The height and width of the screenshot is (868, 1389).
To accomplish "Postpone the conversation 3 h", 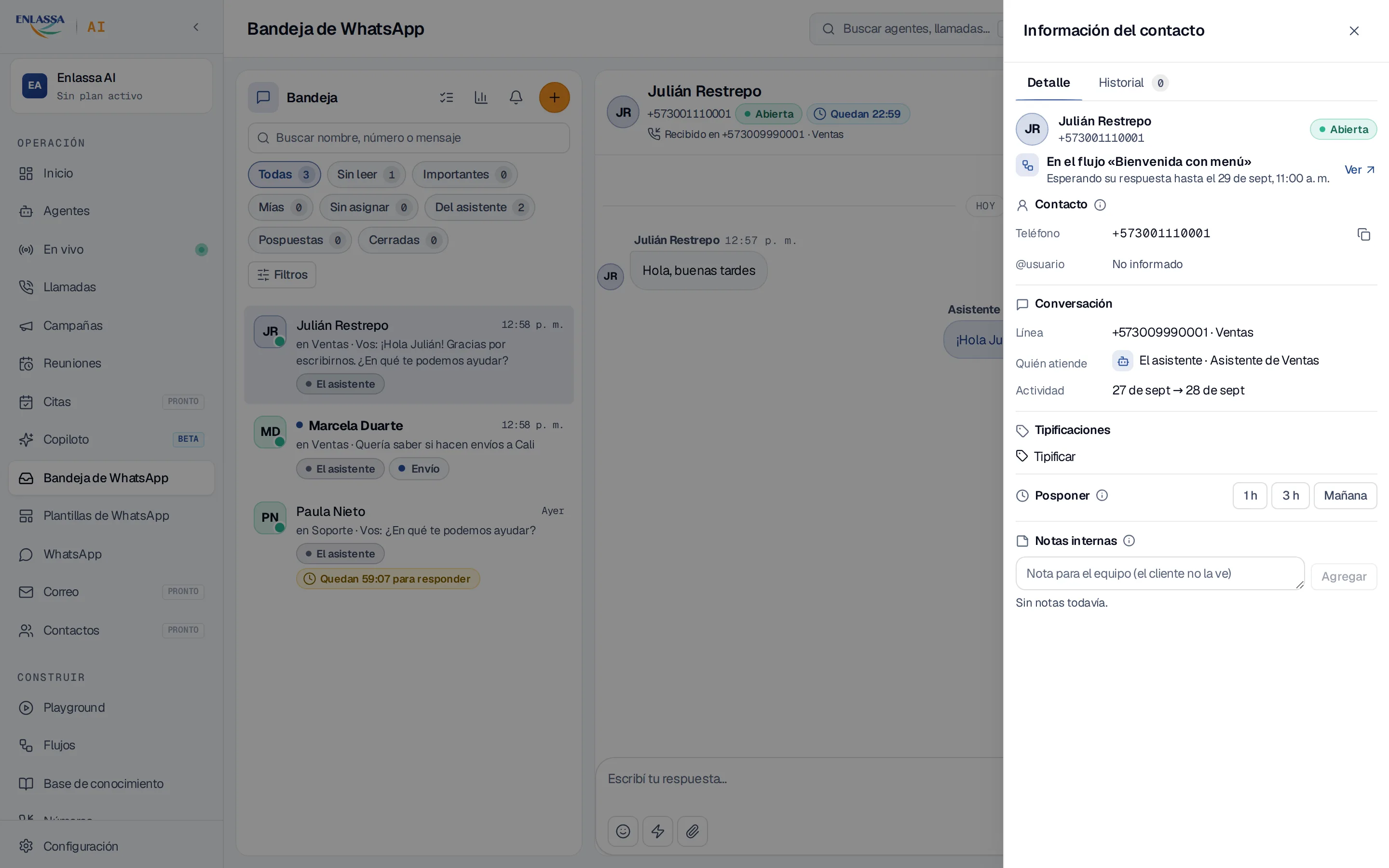I will click(x=1290, y=495).
